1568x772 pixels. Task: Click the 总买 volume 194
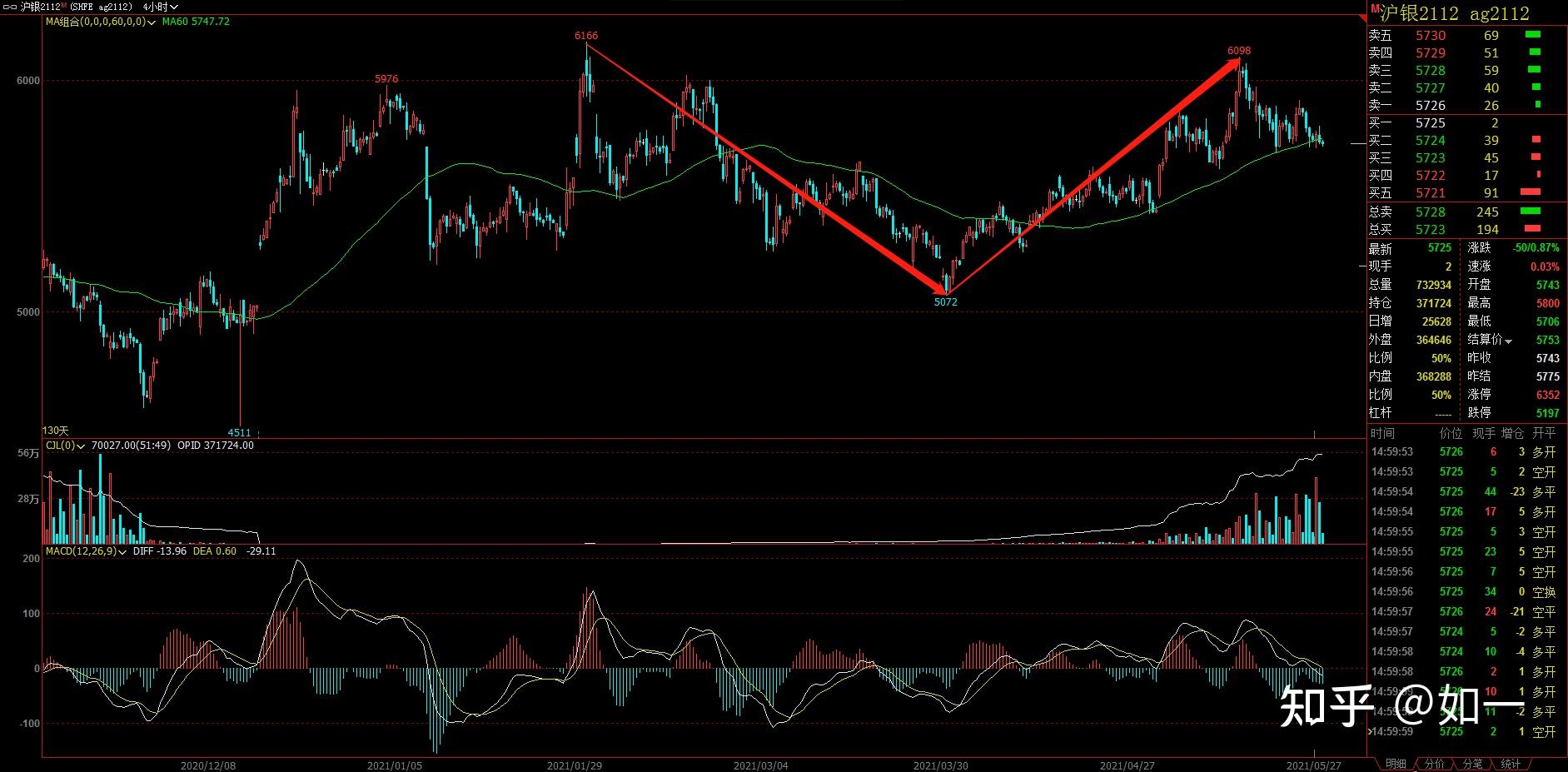[x=1487, y=230]
